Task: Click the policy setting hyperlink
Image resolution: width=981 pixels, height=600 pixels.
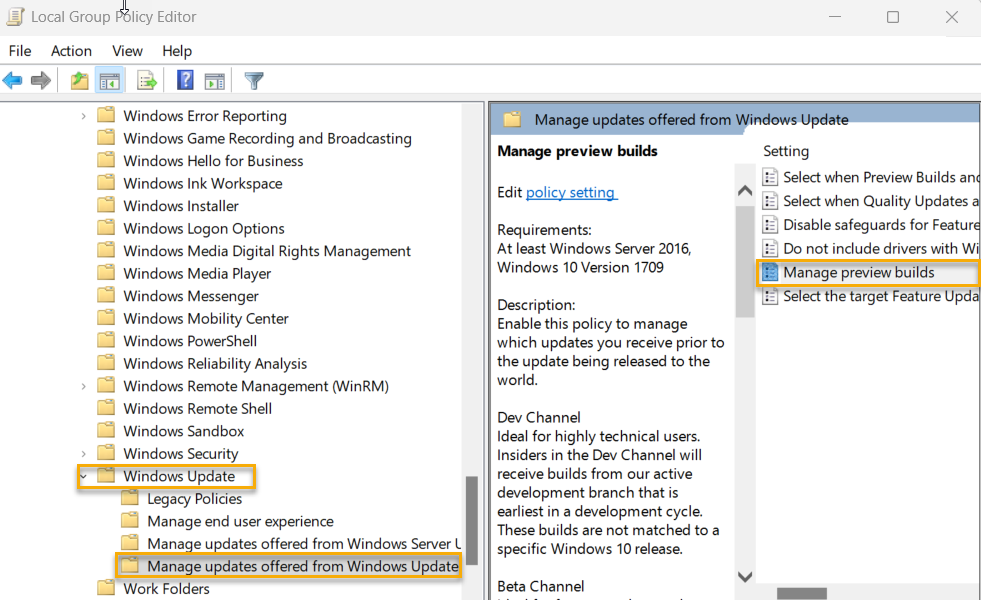Action: pos(570,192)
